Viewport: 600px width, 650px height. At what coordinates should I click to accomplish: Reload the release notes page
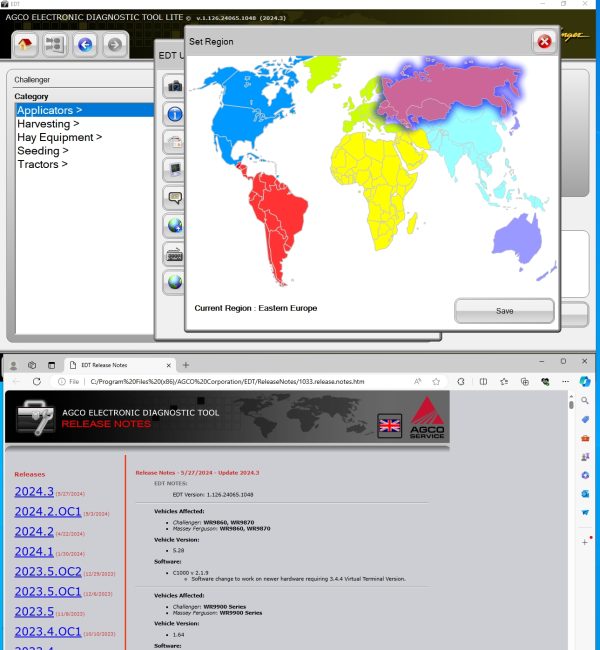click(36, 381)
